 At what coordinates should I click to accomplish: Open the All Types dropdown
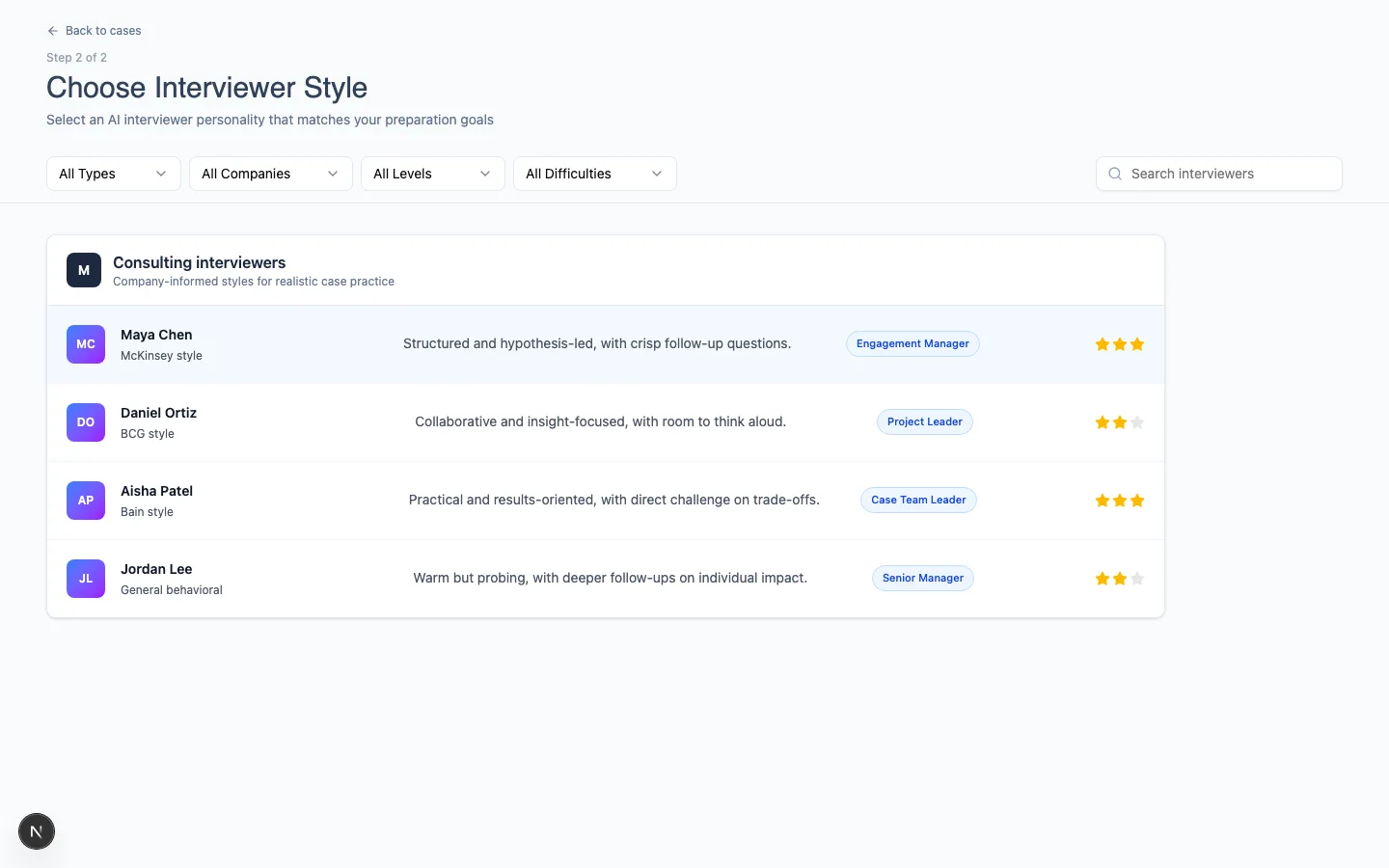114,174
